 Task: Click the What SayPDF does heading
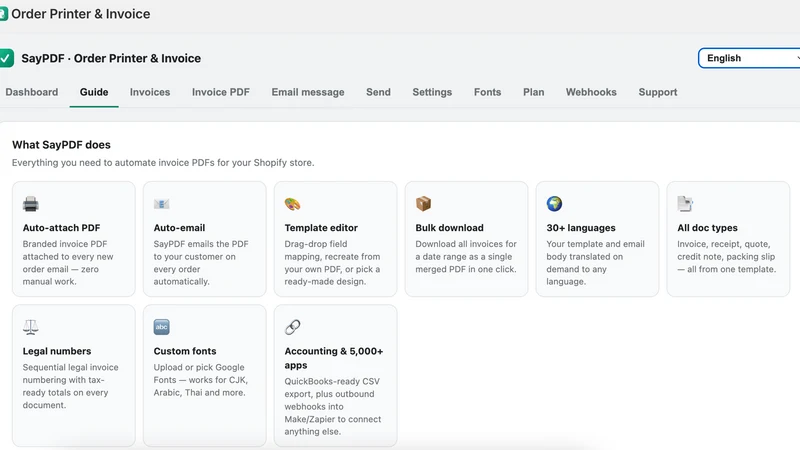61,145
